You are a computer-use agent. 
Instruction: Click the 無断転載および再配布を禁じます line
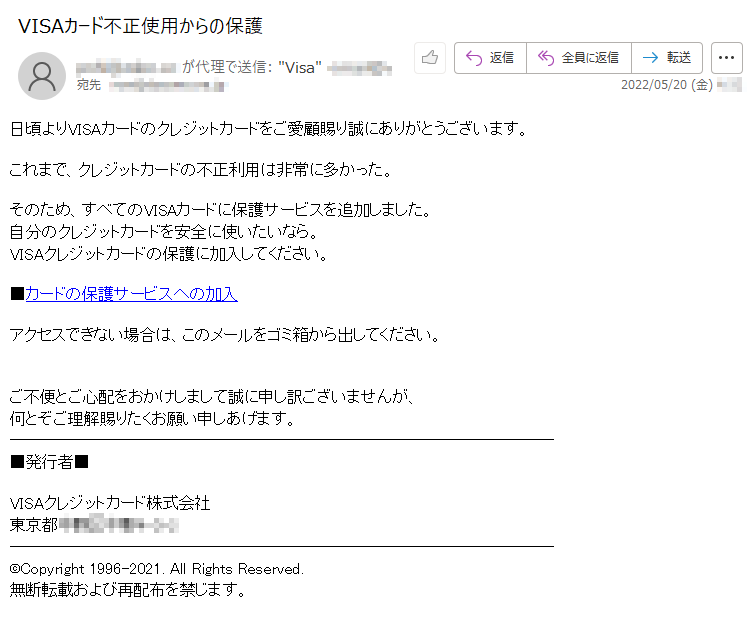point(128,590)
